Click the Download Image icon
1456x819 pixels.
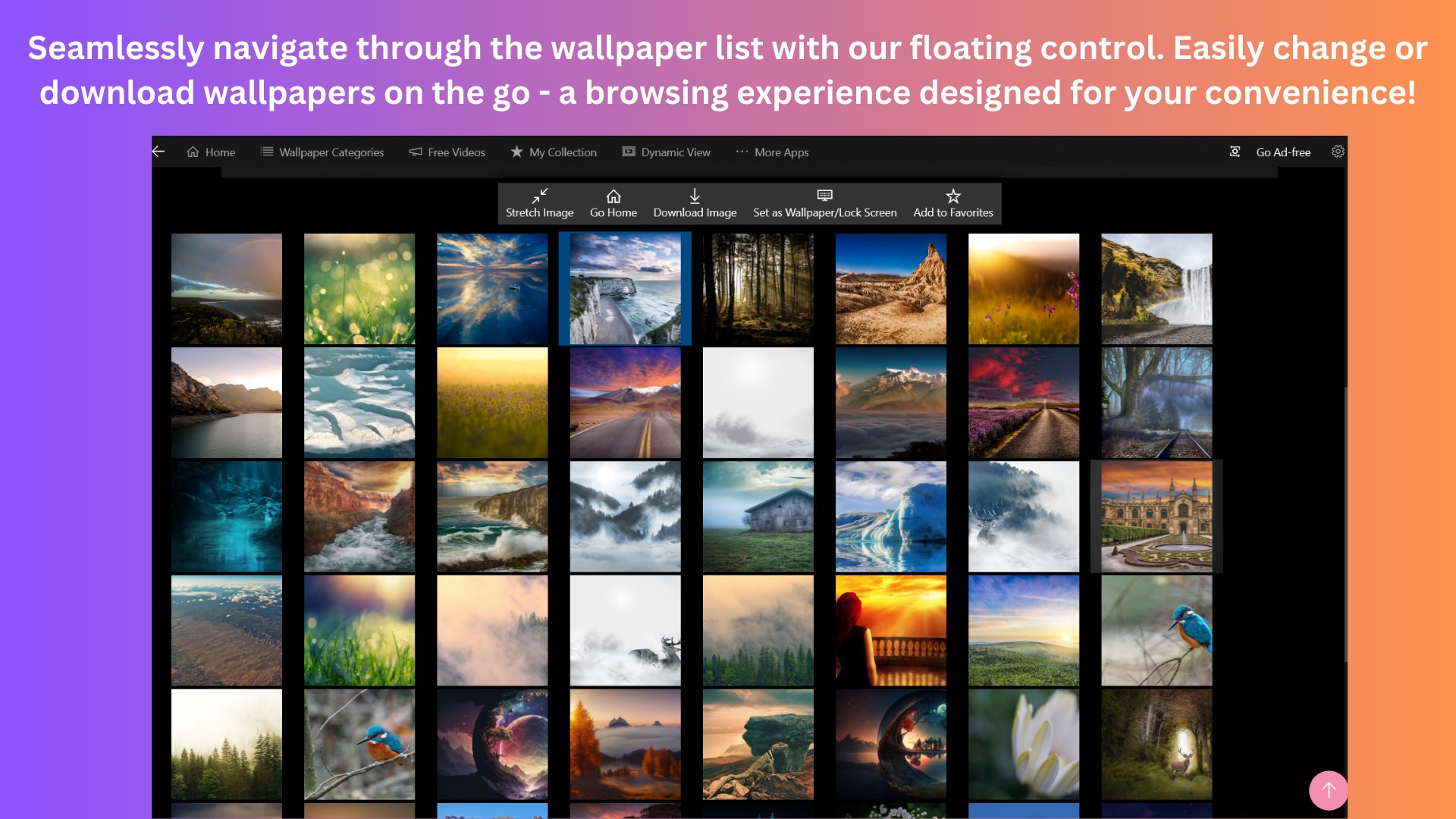[694, 196]
